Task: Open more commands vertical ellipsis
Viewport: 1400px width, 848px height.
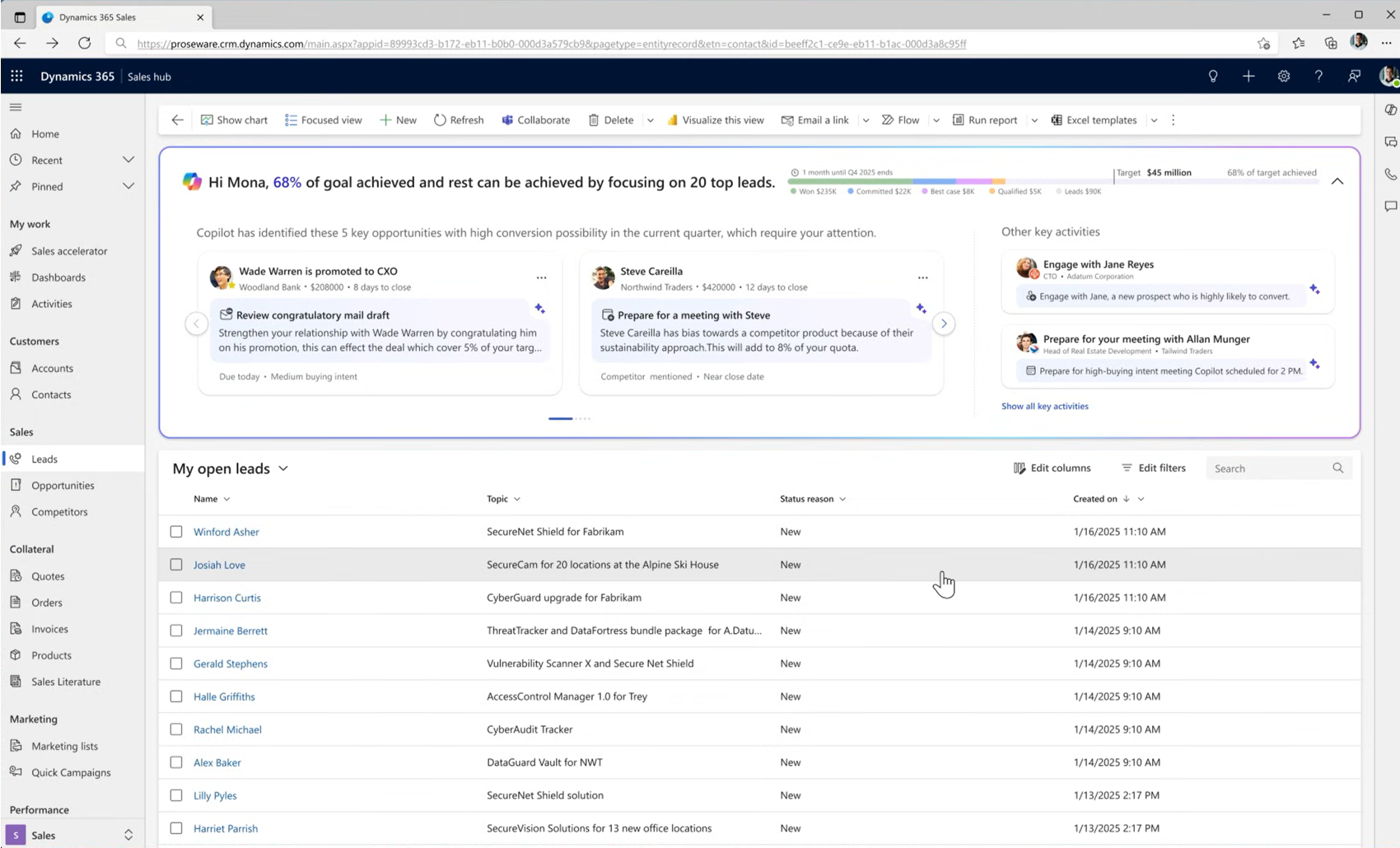Action: 1174,120
